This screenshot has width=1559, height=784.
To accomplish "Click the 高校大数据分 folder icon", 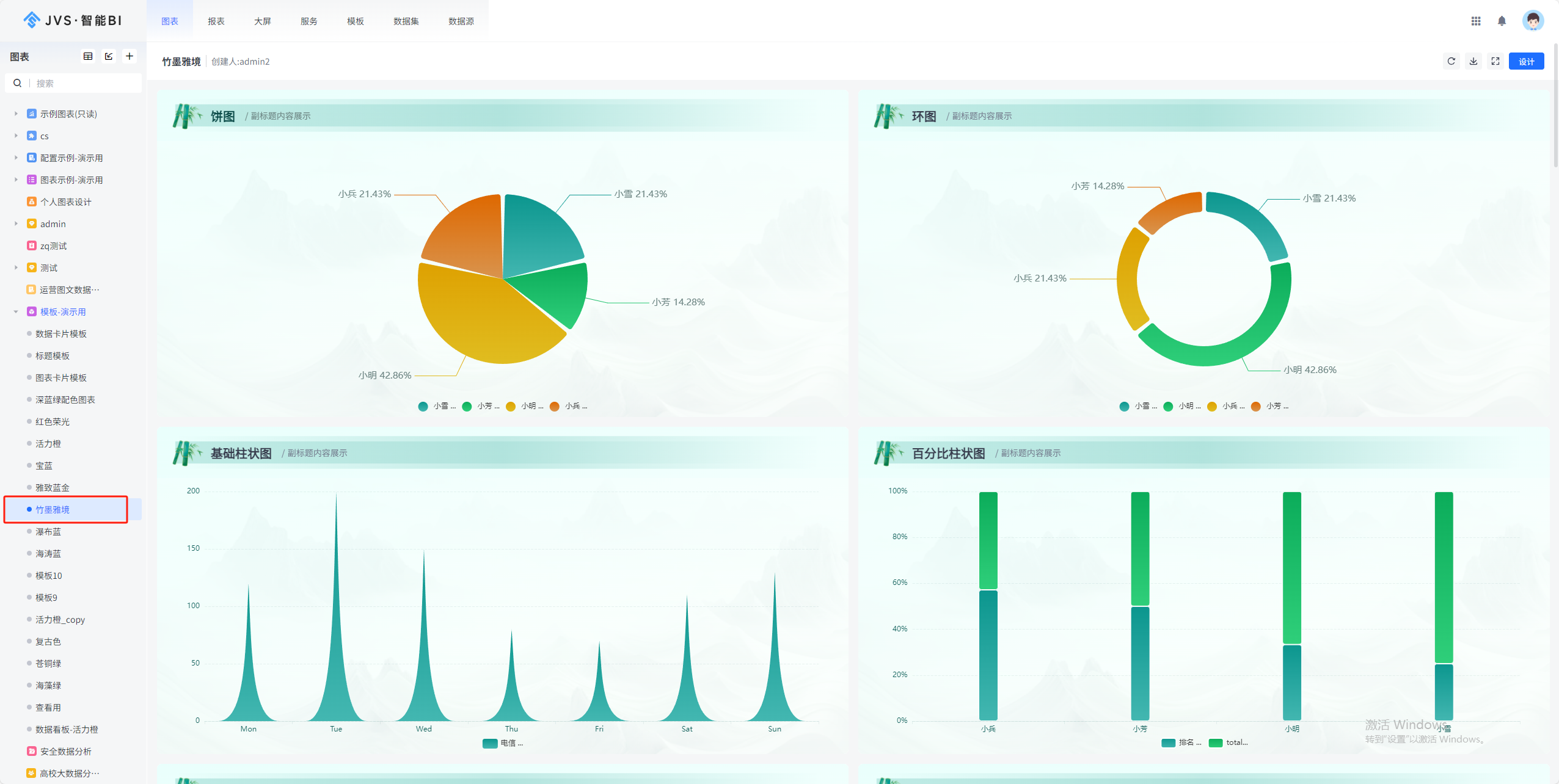I will [x=32, y=773].
